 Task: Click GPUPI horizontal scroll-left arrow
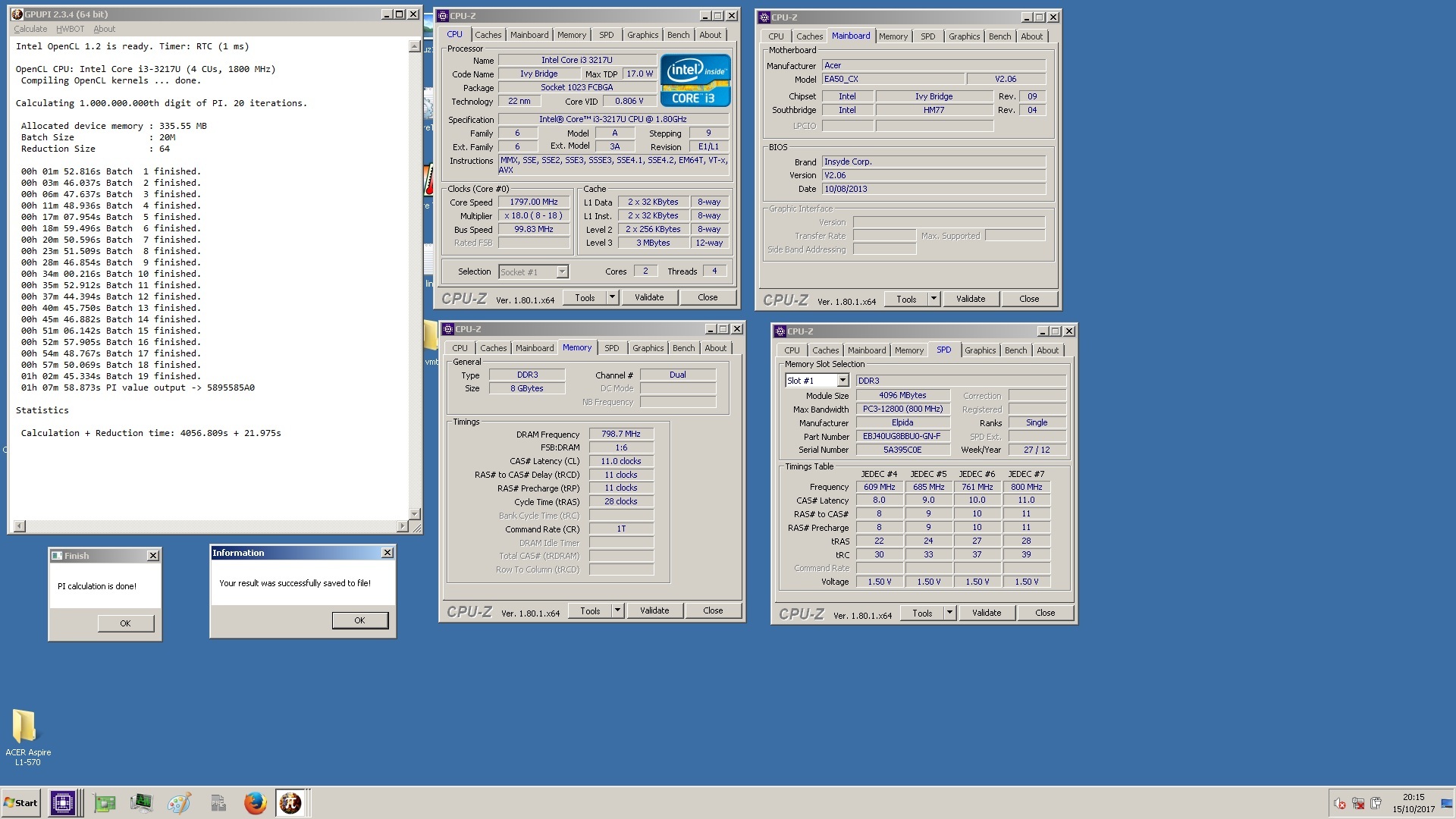click(x=20, y=526)
